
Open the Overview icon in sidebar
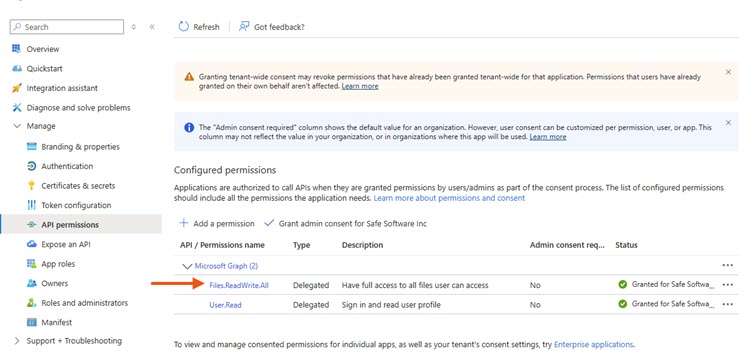coord(17,49)
